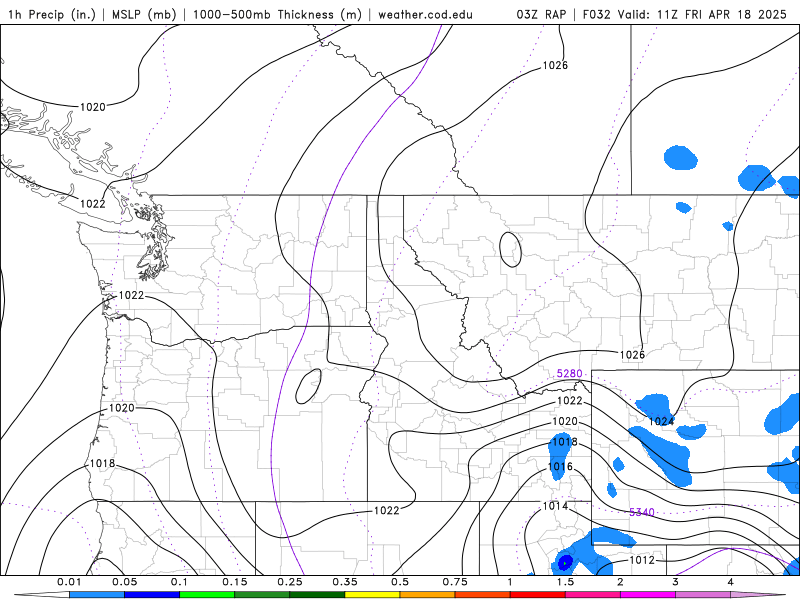
Task: Click the "4" legend tick label
Action: [731, 582]
